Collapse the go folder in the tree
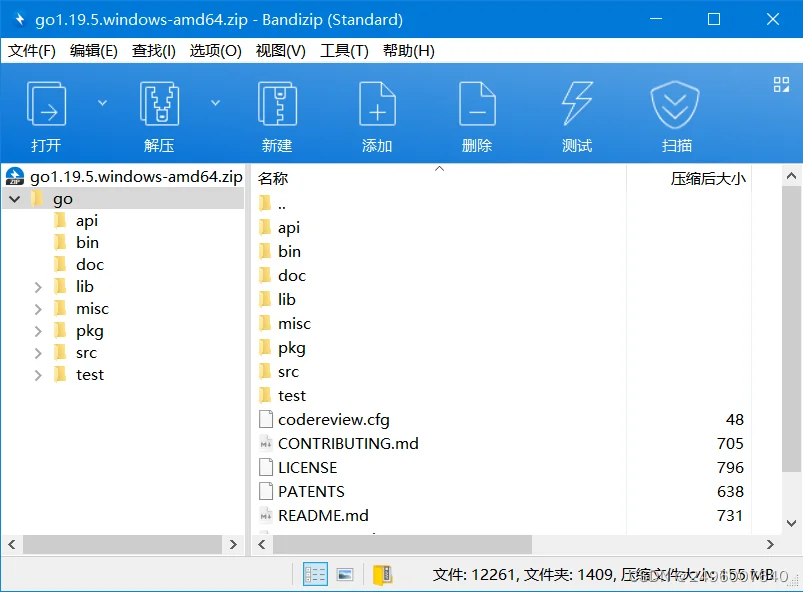This screenshot has width=803, height=592. click(x=15, y=199)
